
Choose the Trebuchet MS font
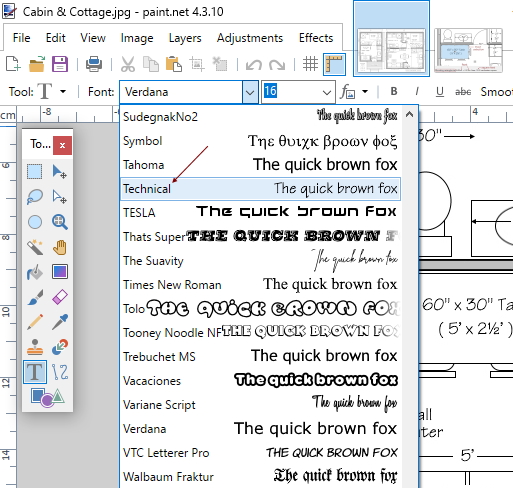click(x=260, y=357)
